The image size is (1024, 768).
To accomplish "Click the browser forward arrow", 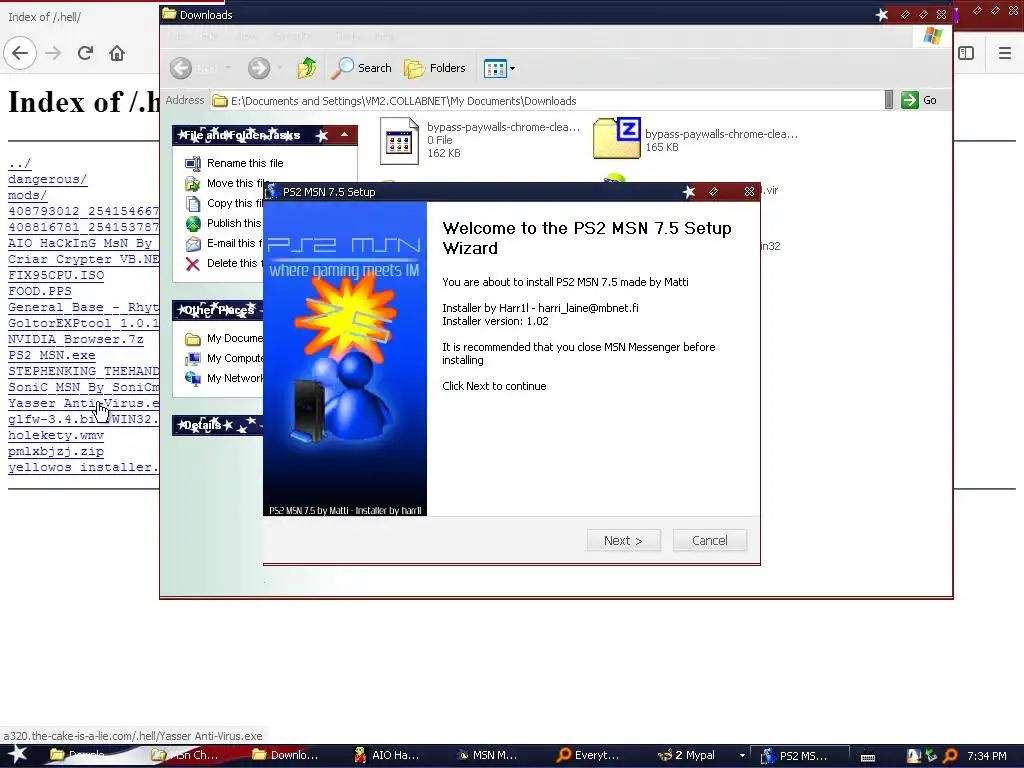I will (53, 53).
